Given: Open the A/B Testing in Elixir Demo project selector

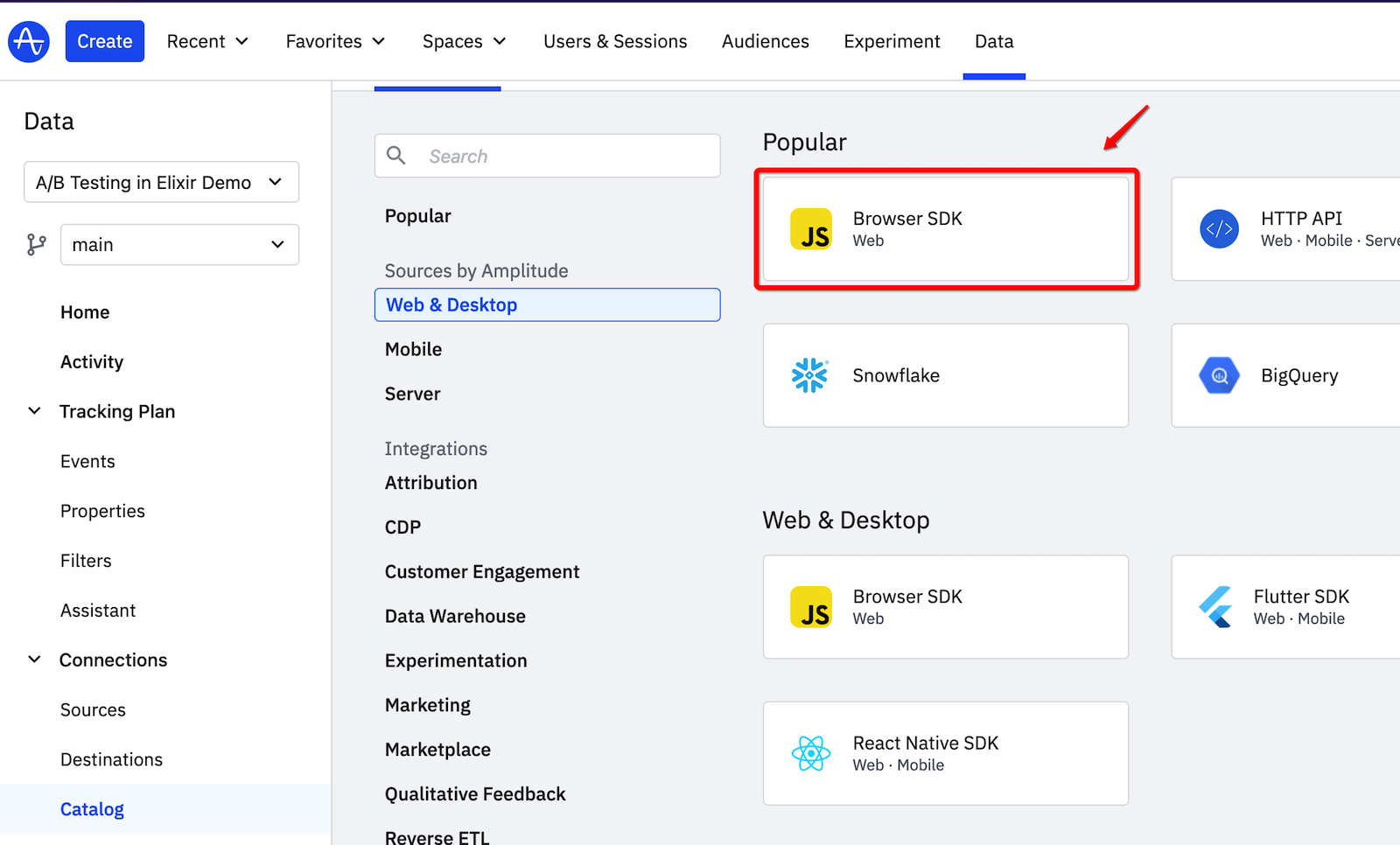Looking at the screenshot, I should pos(161,182).
